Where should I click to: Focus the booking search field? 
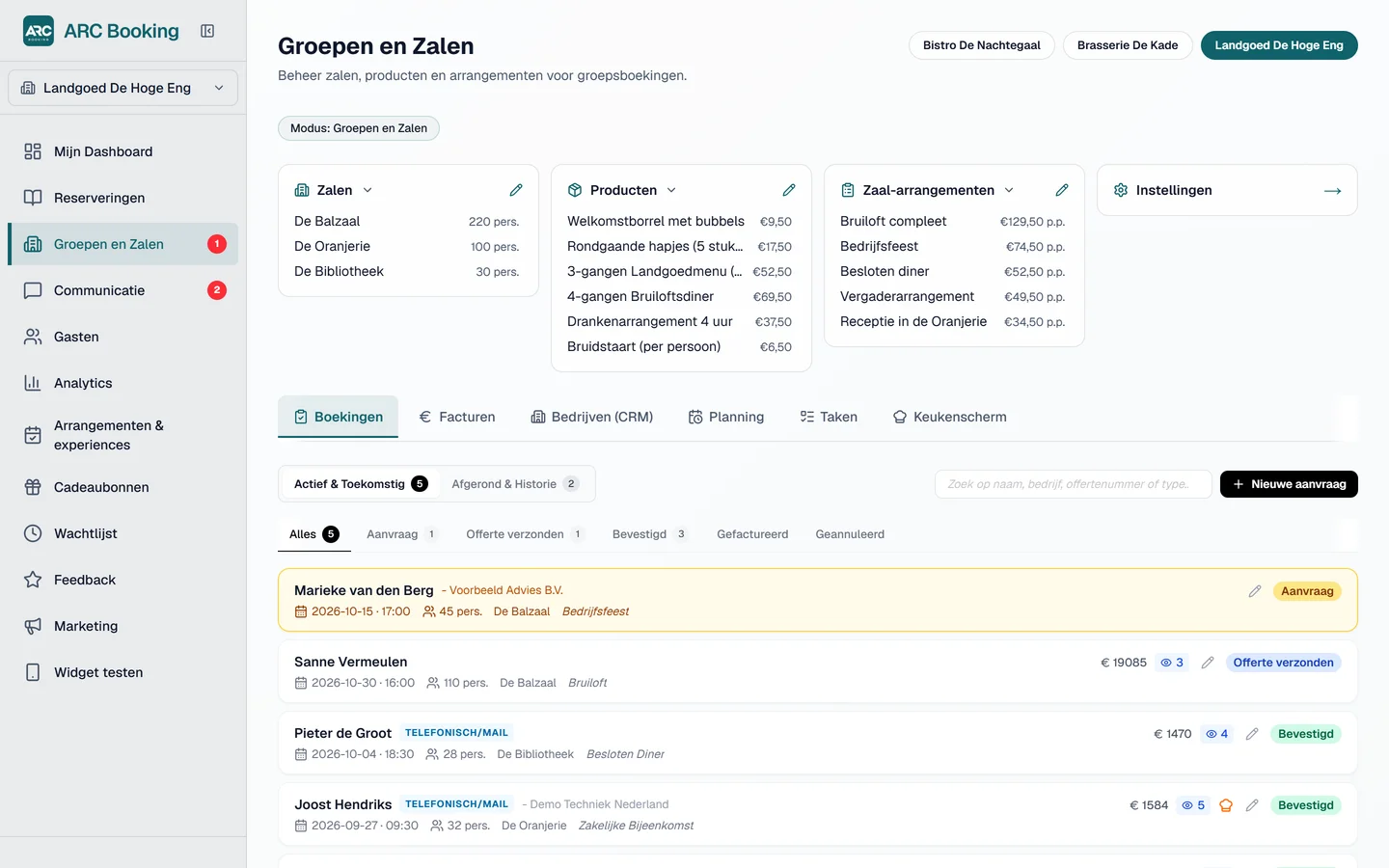(1074, 484)
